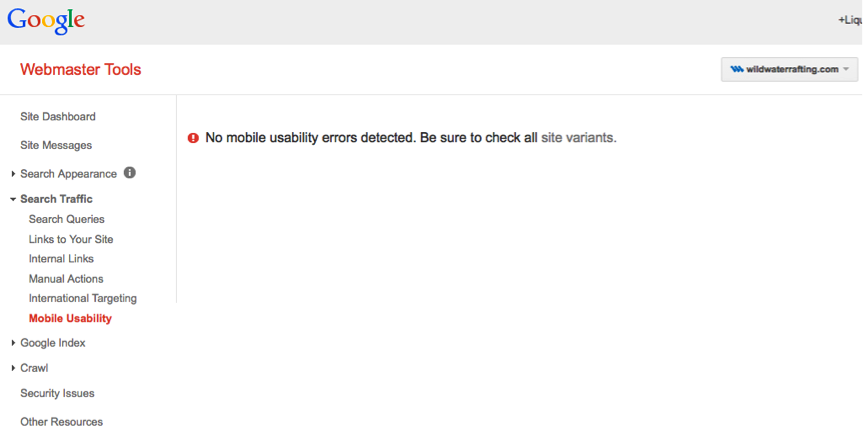Open Links to Your Site
The width and height of the screenshot is (863, 440).
coord(71,240)
